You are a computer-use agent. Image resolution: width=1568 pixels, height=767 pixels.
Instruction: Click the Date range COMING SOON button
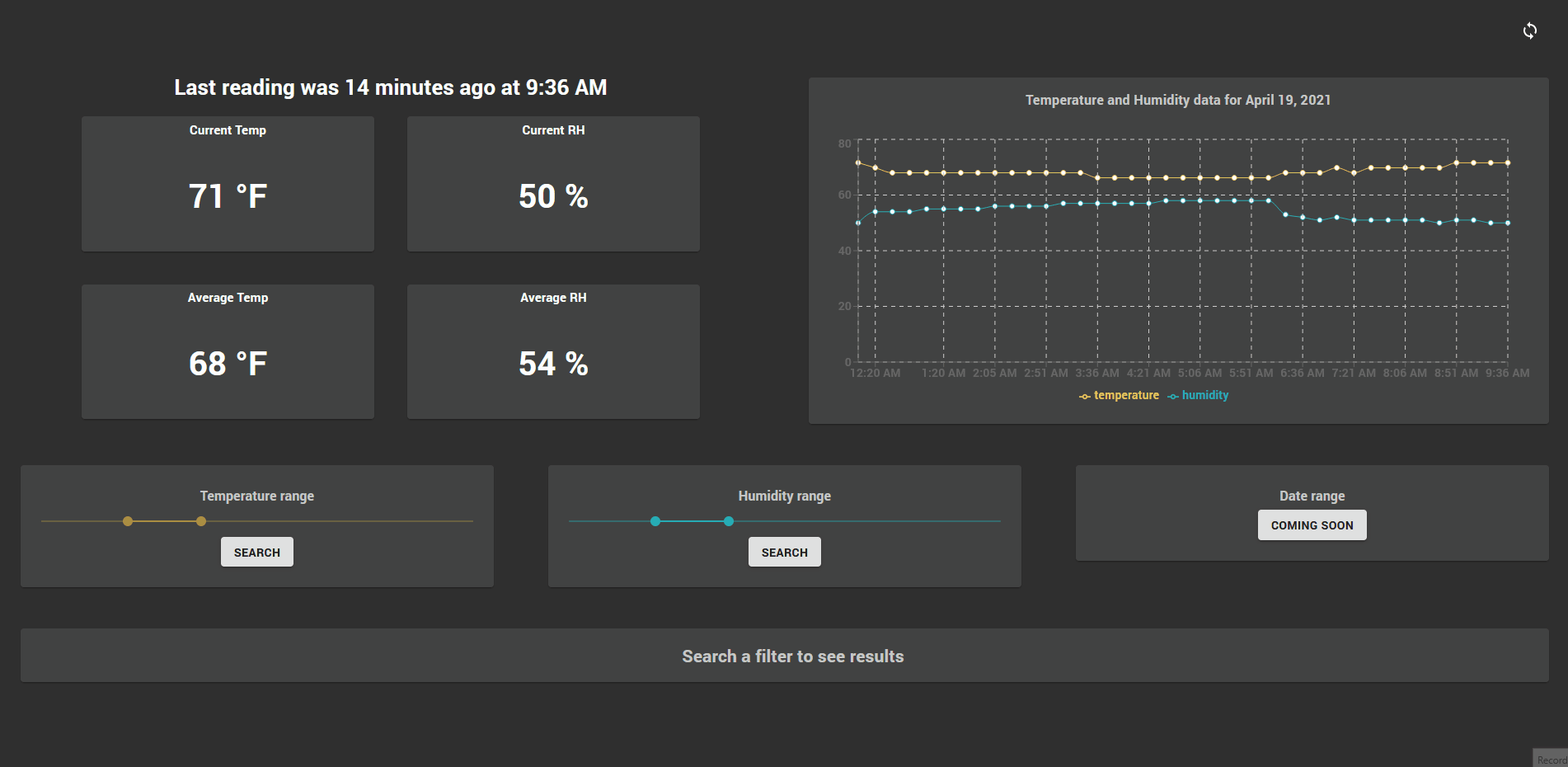pos(1312,525)
